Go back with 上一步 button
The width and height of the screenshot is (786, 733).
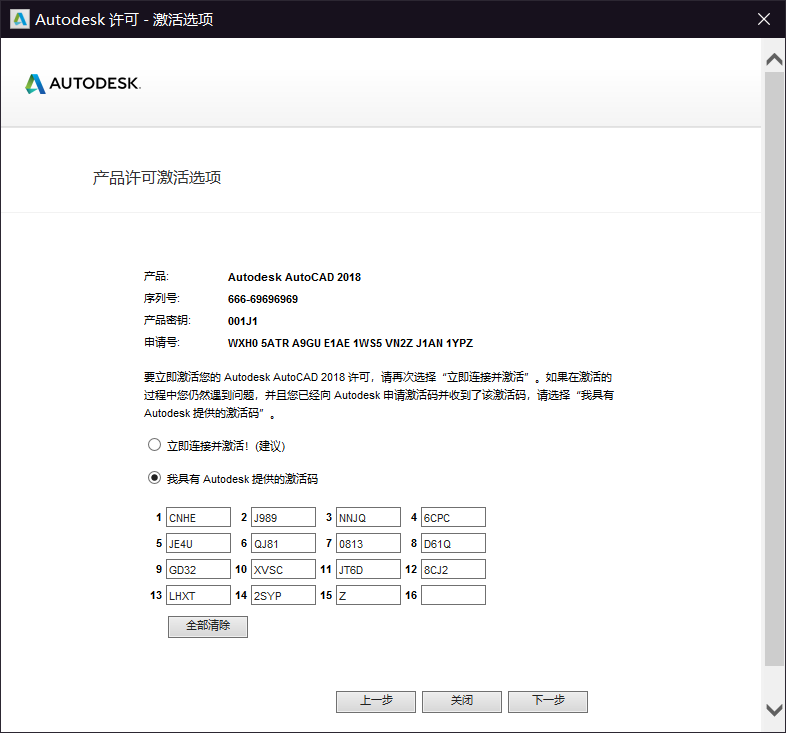click(x=376, y=701)
